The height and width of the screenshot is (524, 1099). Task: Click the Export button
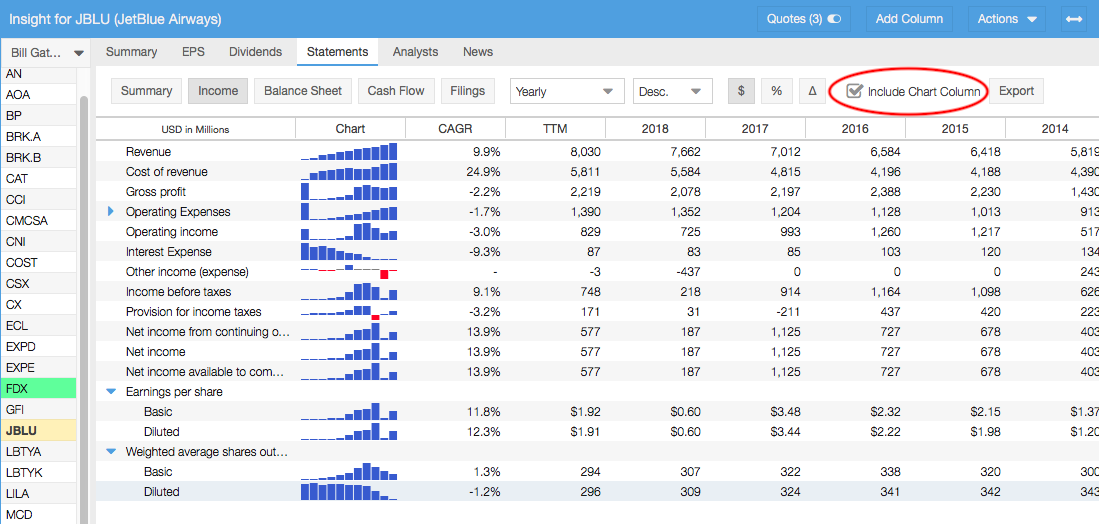tap(1016, 91)
